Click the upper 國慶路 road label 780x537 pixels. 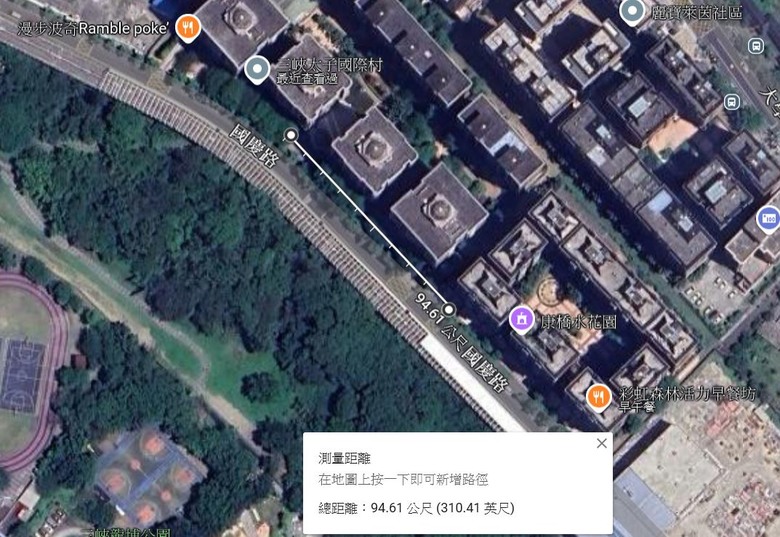click(255, 146)
